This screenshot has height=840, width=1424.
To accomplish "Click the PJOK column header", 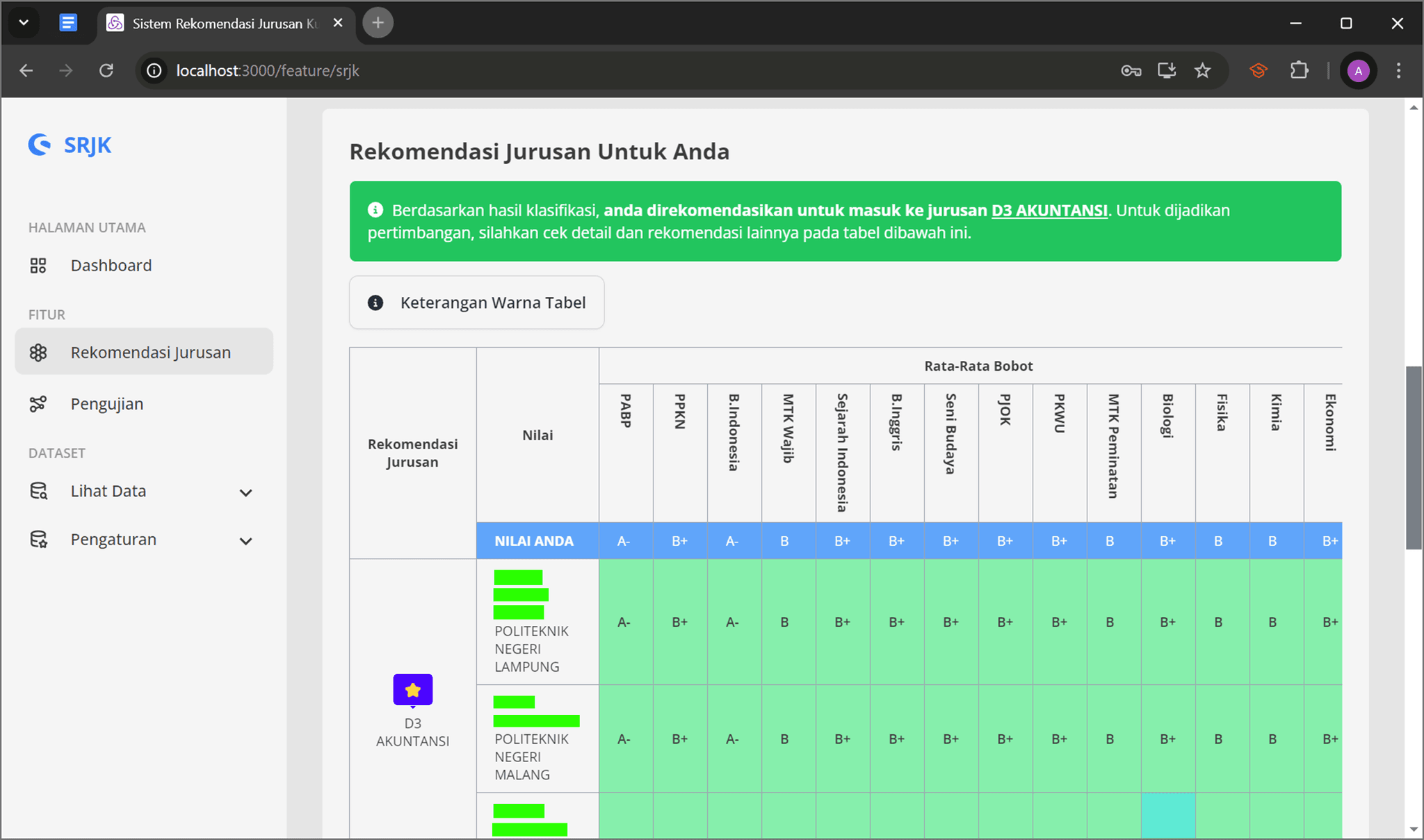I will (x=1005, y=453).
